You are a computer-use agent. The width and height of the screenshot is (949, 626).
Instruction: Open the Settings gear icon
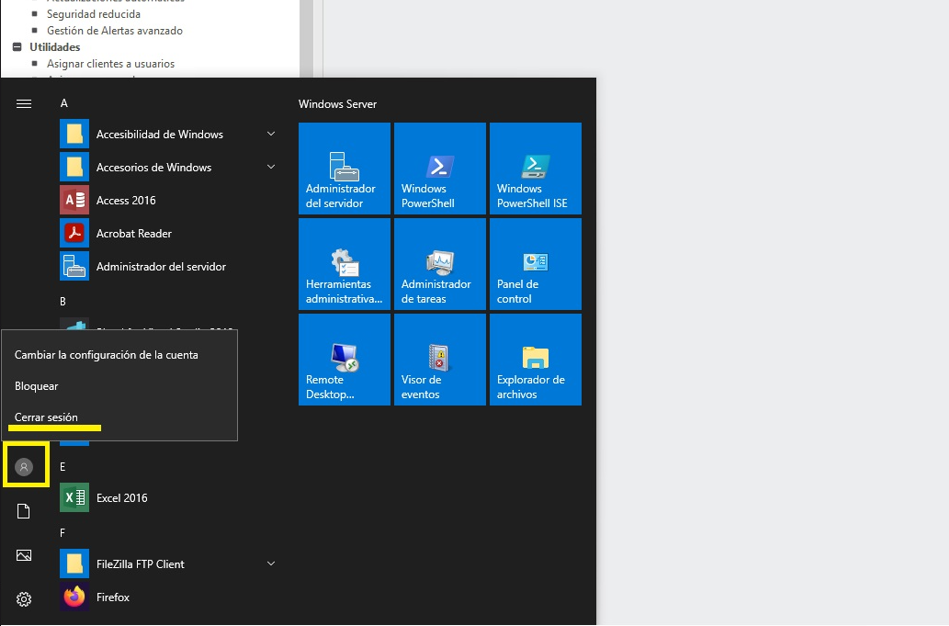click(24, 599)
